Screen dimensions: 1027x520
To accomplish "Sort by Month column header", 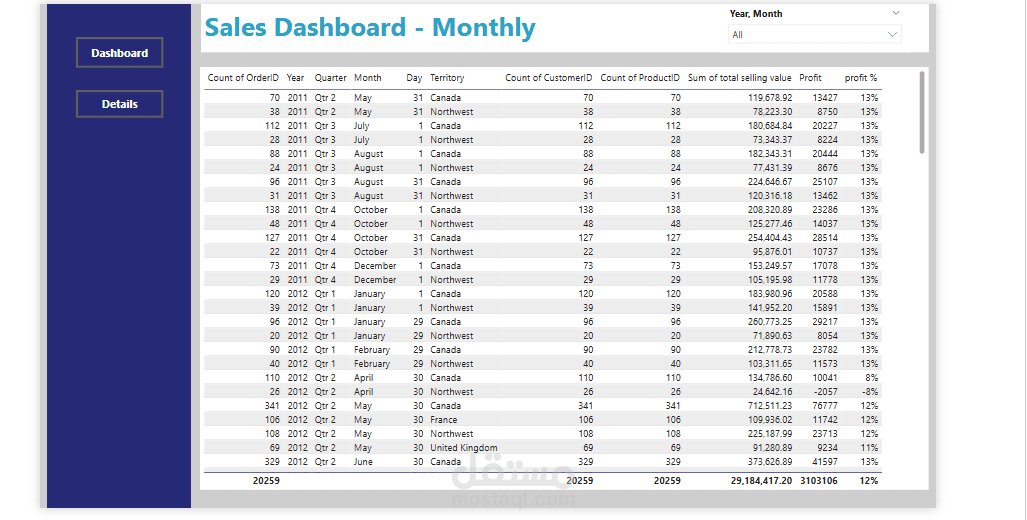I will pos(367,78).
